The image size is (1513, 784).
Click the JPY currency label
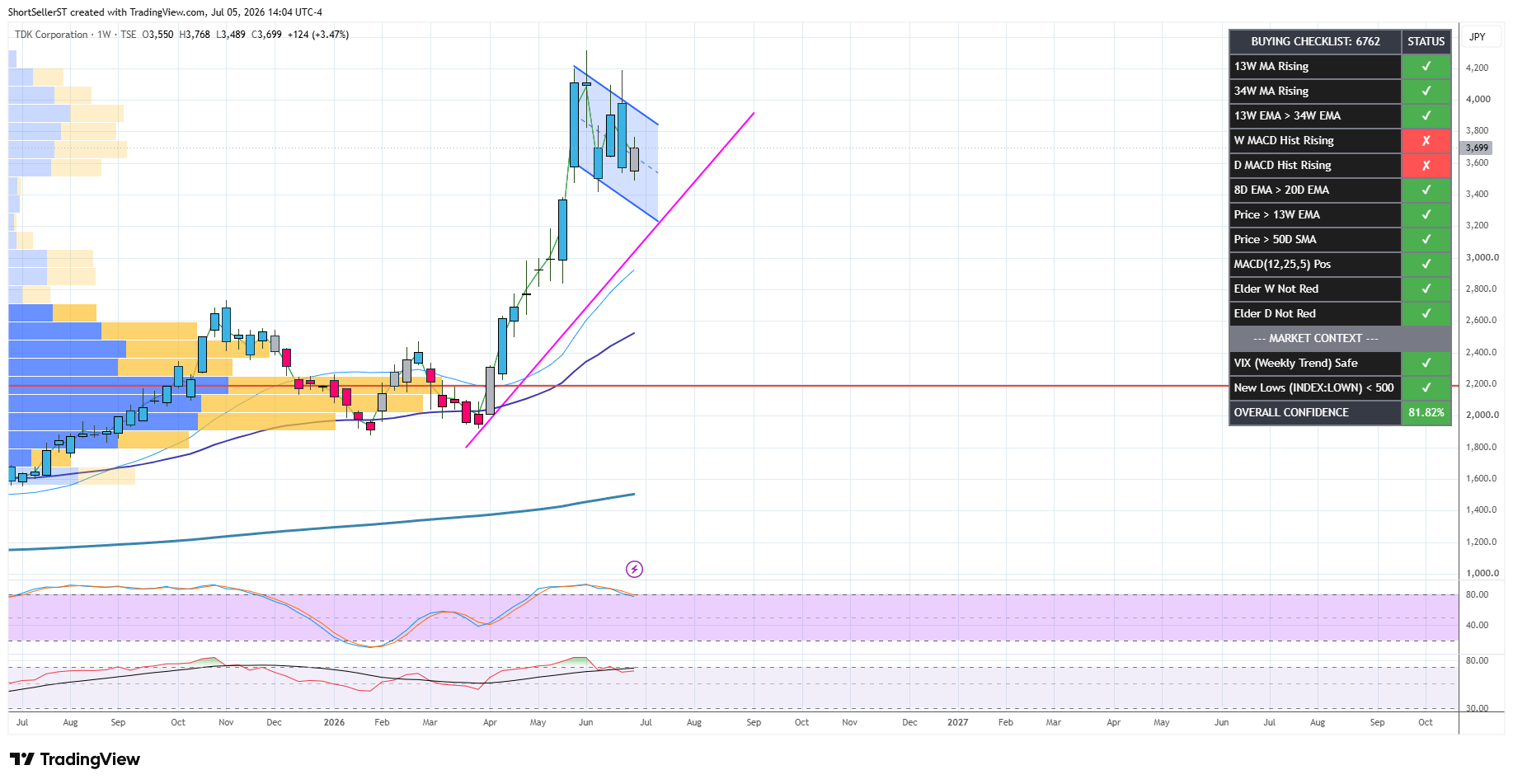click(x=1478, y=36)
